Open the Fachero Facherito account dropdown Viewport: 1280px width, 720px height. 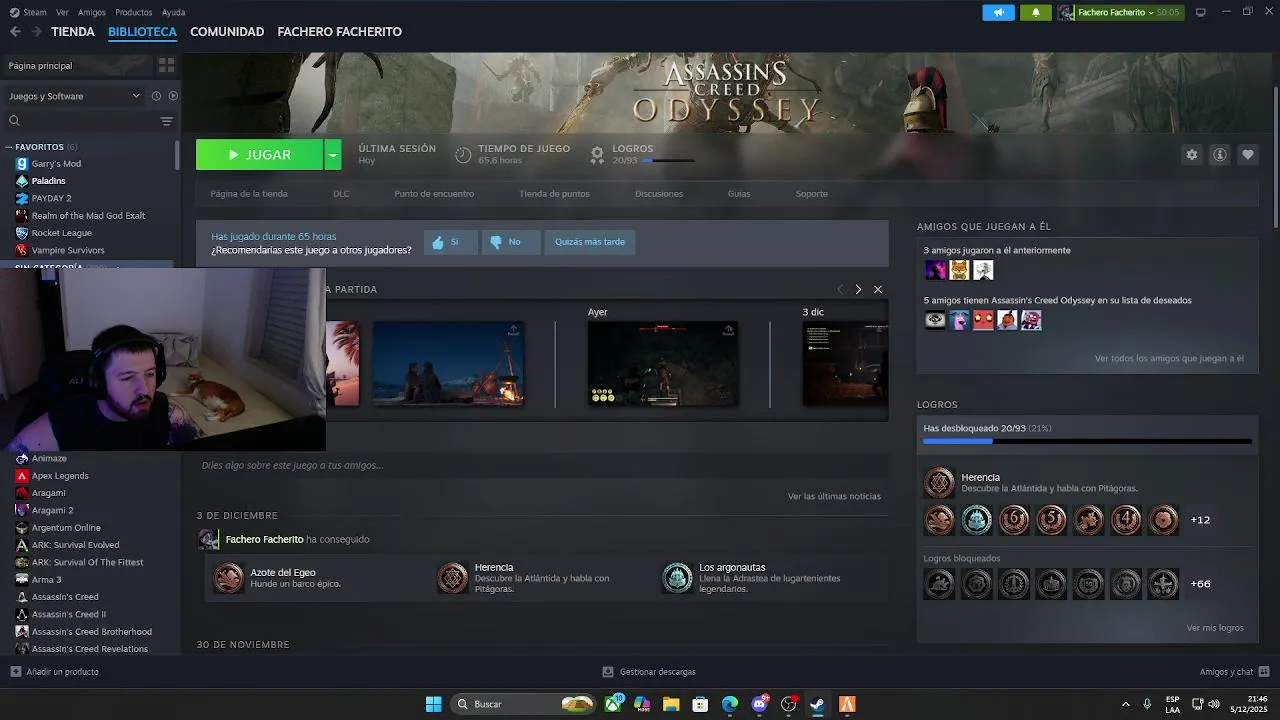(1120, 12)
